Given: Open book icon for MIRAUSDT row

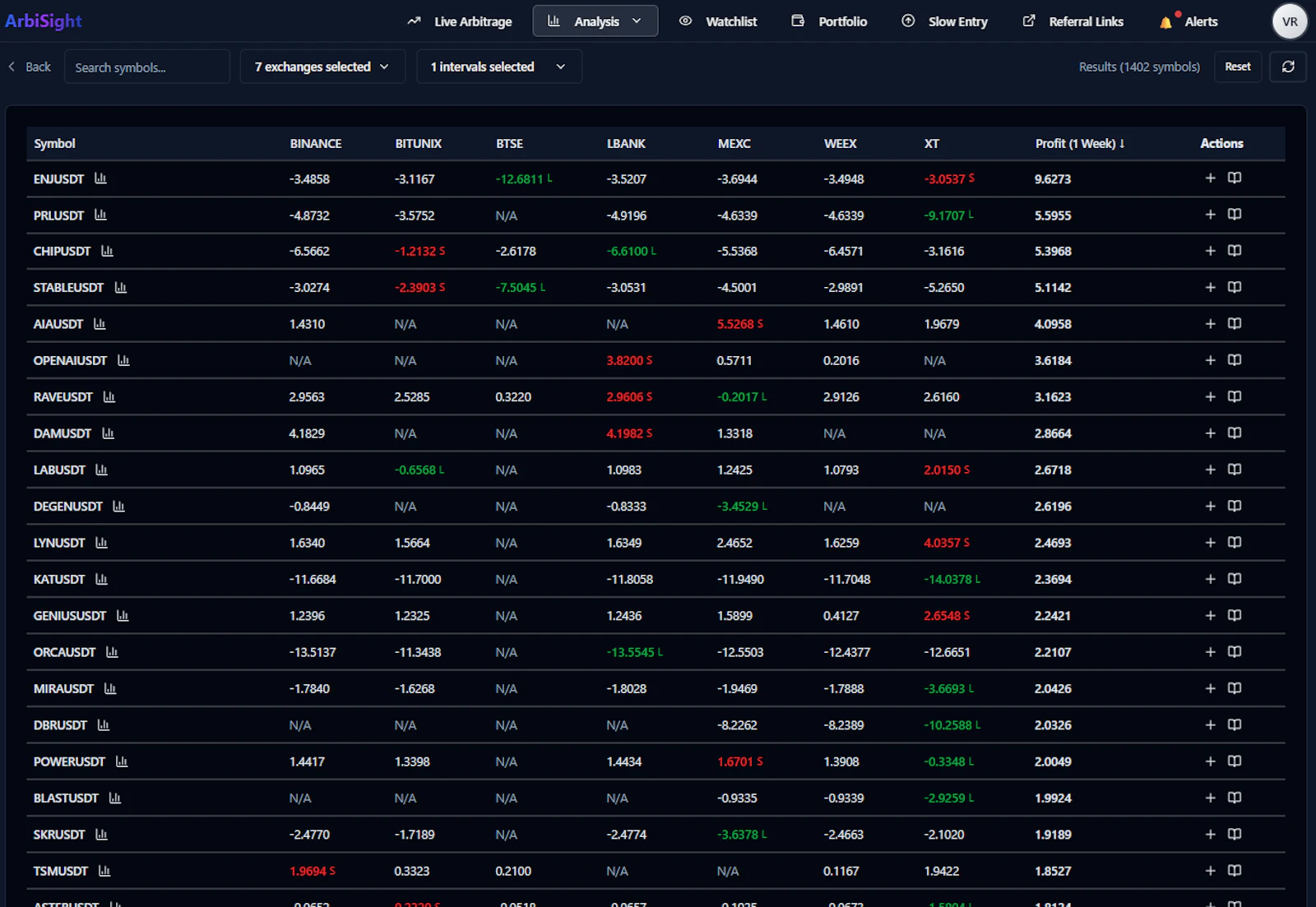Looking at the screenshot, I should coord(1235,688).
